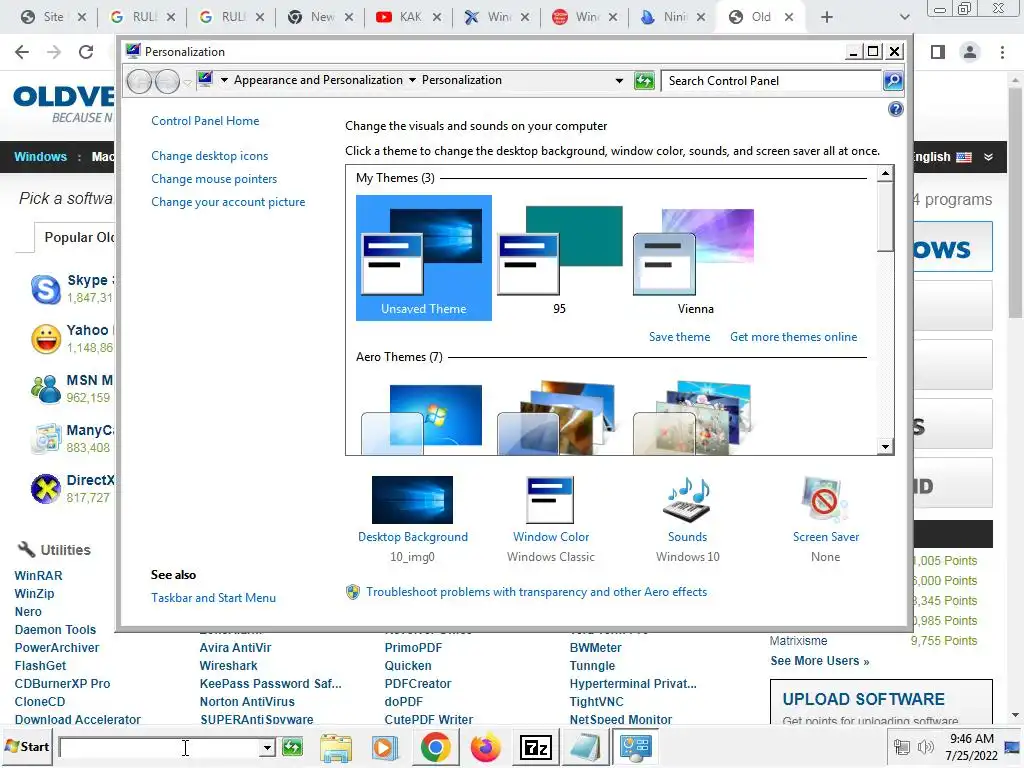Reload the browser page
This screenshot has height=768, width=1024.
click(x=86, y=52)
